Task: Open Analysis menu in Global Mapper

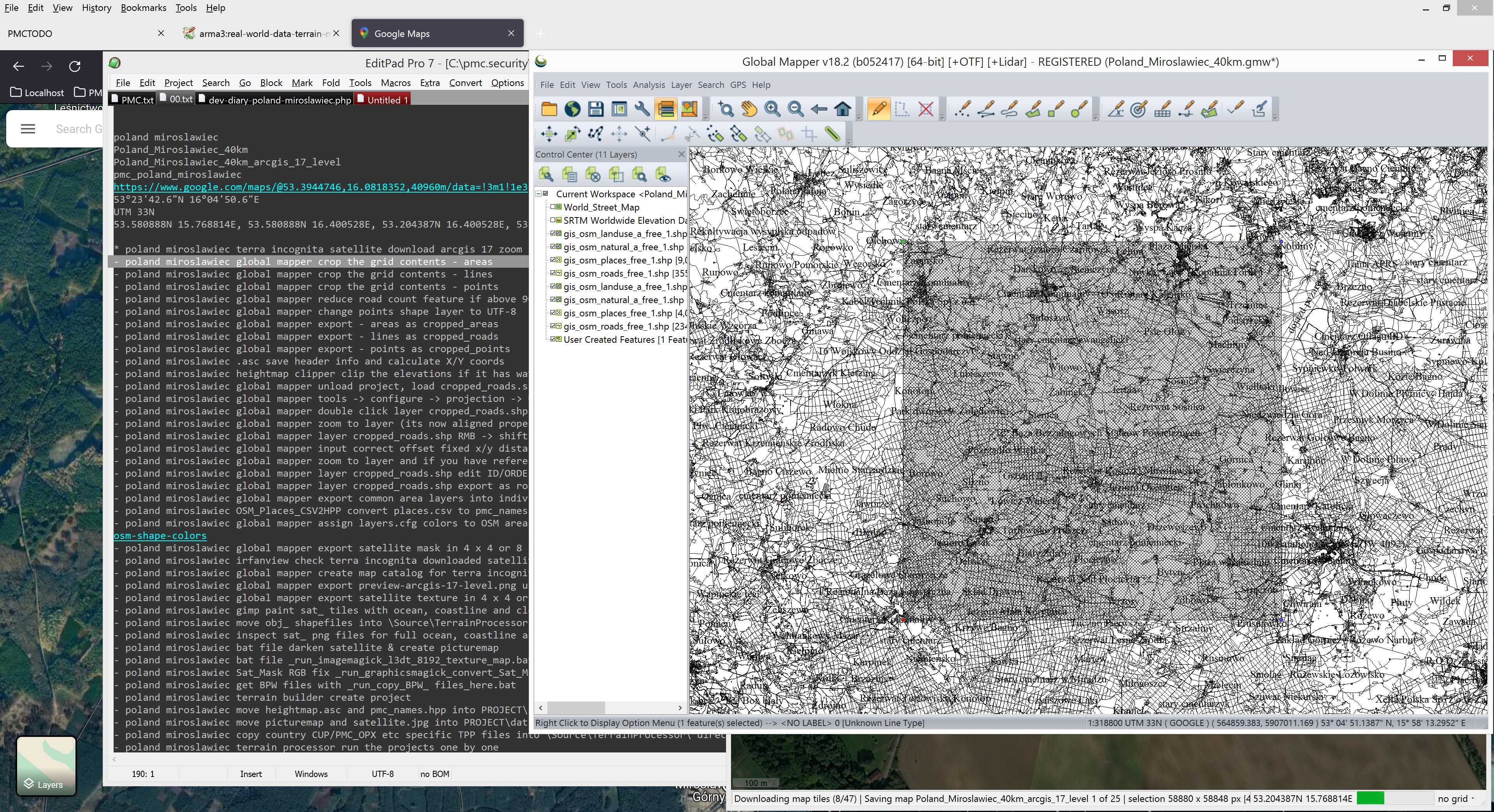Action: [x=649, y=85]
